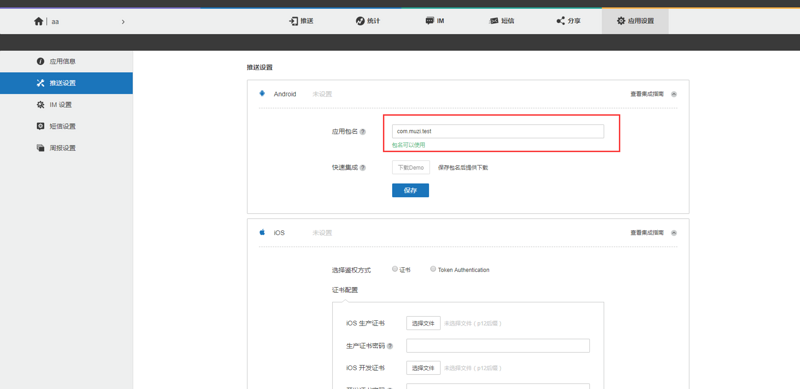Open the IM tab in the top navigation
Screen dimensions: 800x389
coord(434,21)
